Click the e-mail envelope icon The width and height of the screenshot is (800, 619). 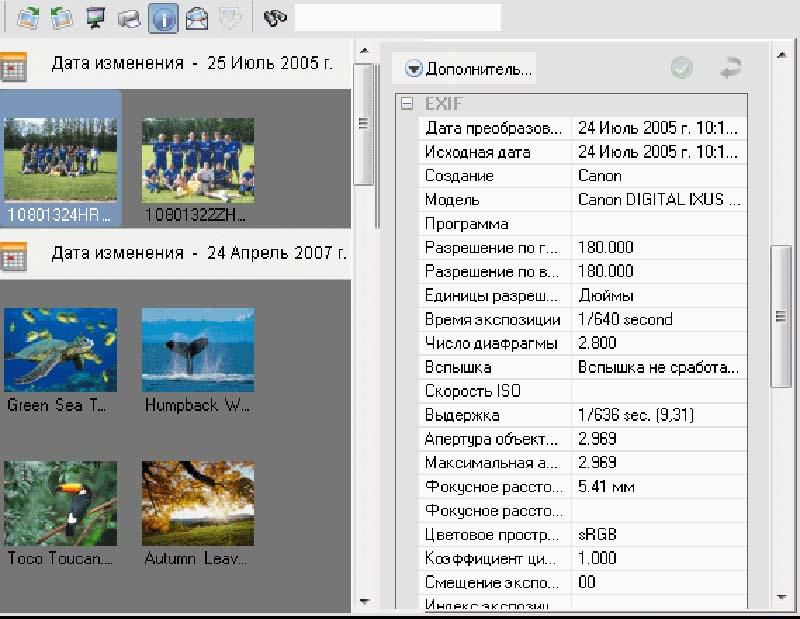(197, 17)
